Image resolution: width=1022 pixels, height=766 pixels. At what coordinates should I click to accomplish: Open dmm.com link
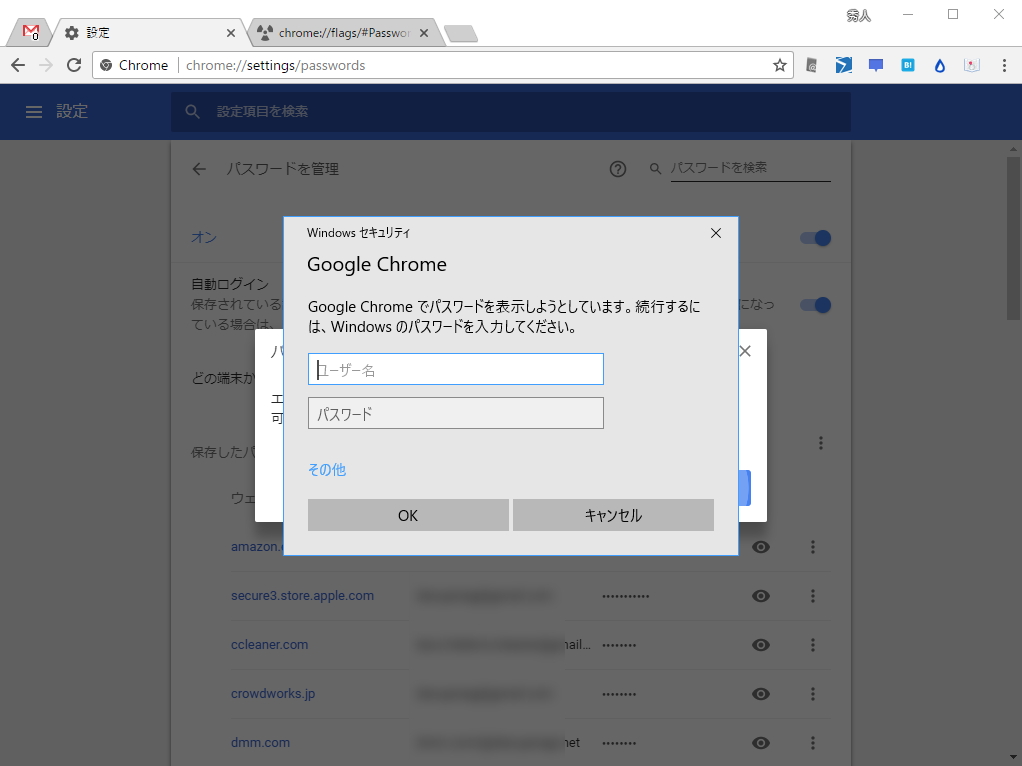260,743
